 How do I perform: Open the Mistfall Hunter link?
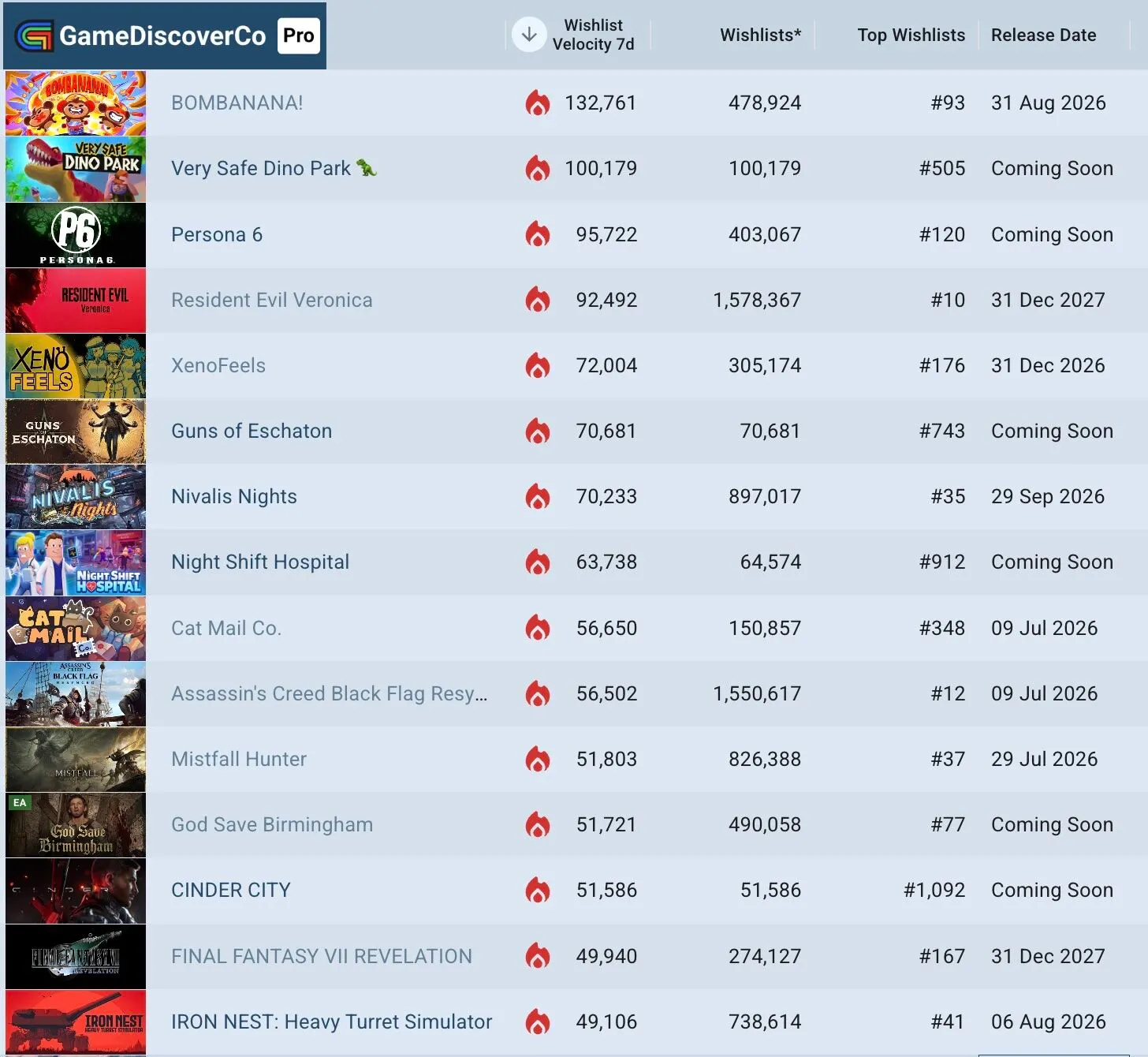[x=239, y=759]
